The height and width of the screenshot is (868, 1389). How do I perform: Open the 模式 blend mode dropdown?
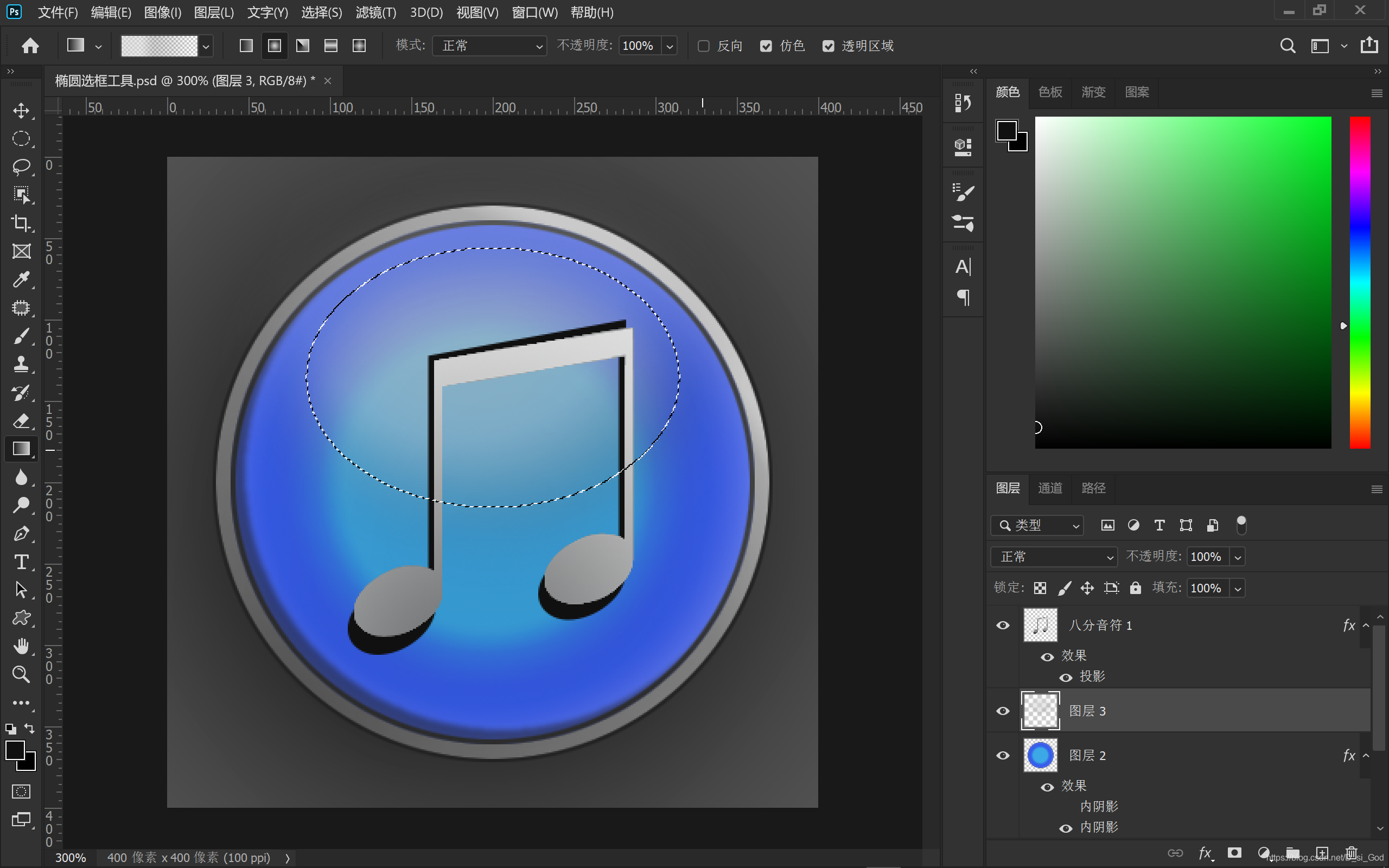(489, 46)
